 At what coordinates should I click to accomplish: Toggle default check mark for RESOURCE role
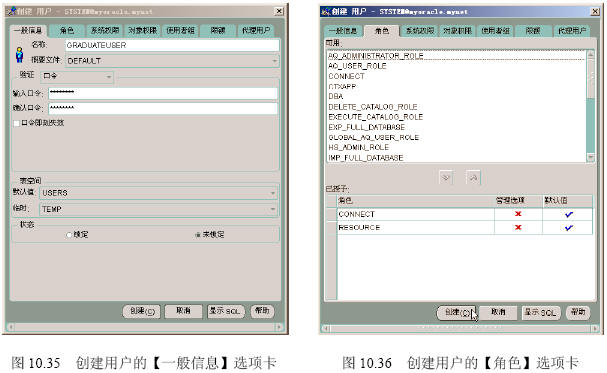pos(568,228)
